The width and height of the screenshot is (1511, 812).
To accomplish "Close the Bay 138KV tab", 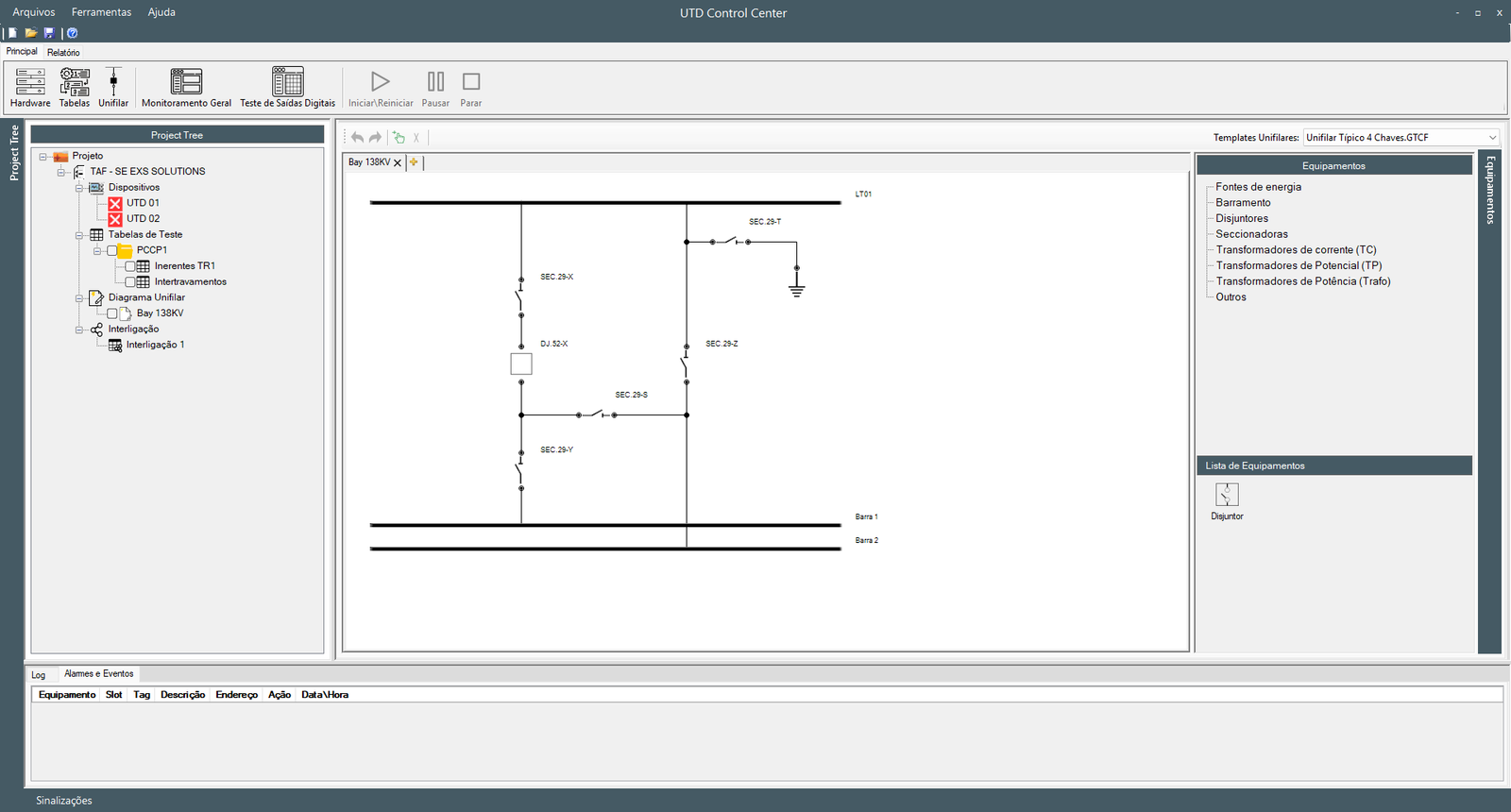I will point(398,162).
